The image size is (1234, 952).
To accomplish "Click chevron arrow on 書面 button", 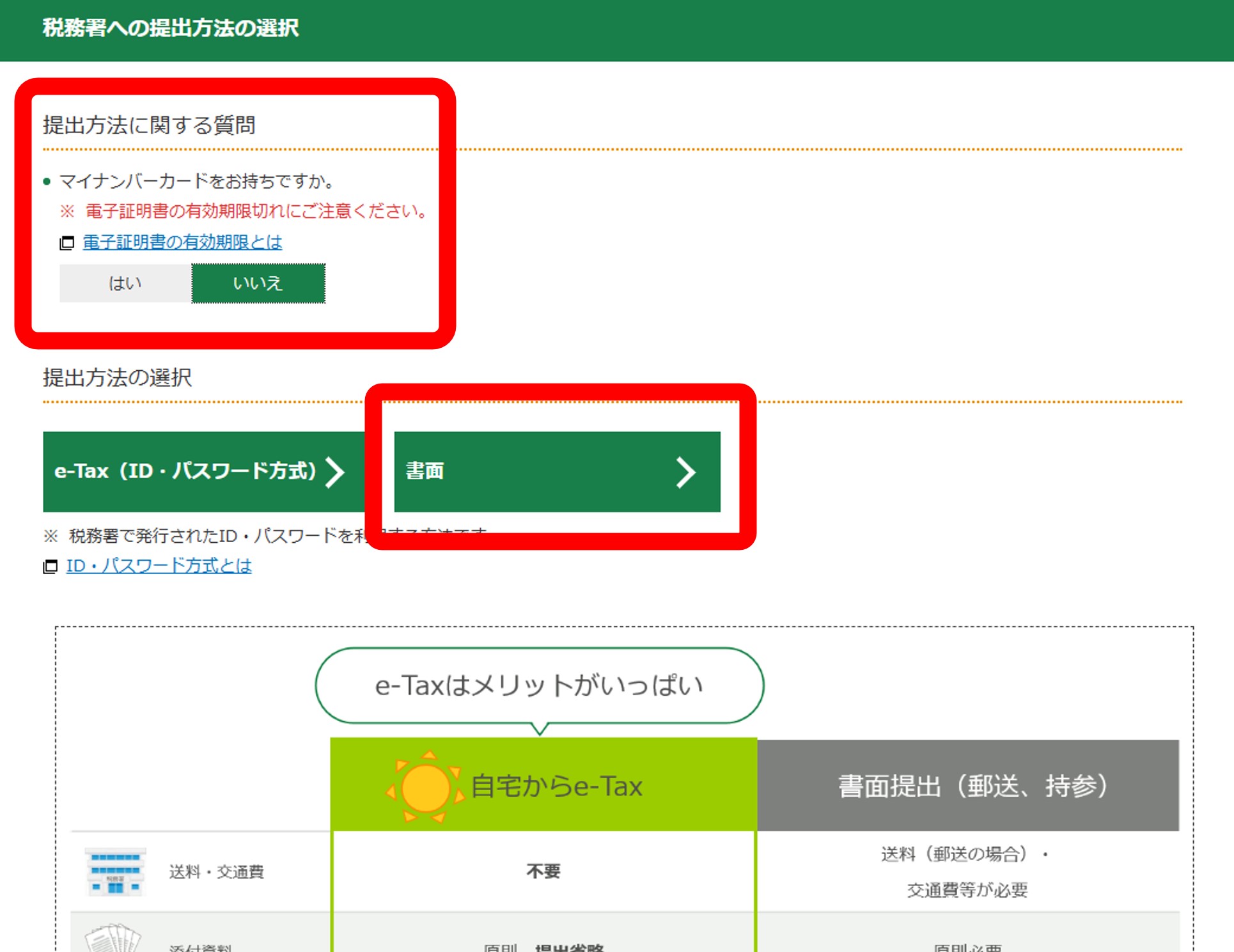I will [x=685, y=472].
